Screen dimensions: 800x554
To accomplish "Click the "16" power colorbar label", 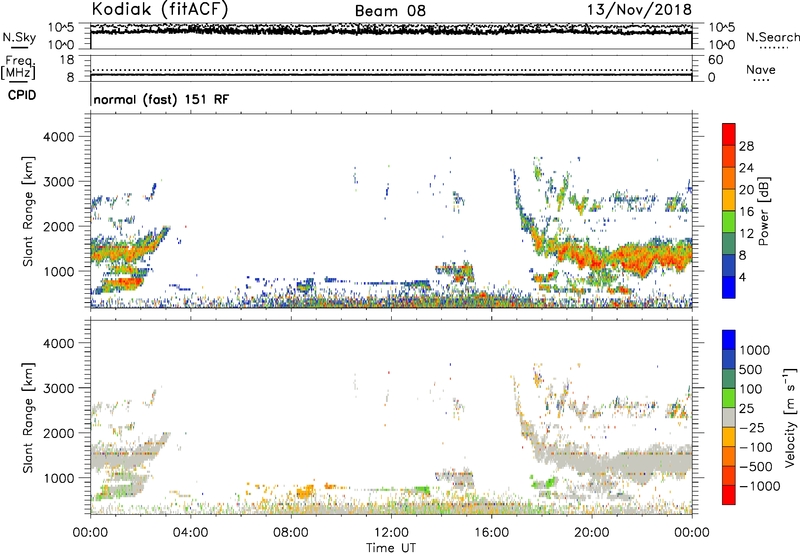I will pos(746,212).
